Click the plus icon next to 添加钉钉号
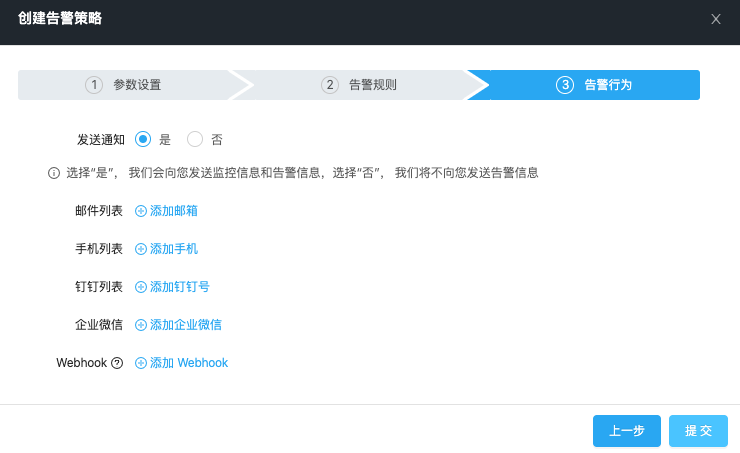 pos(141,287)
